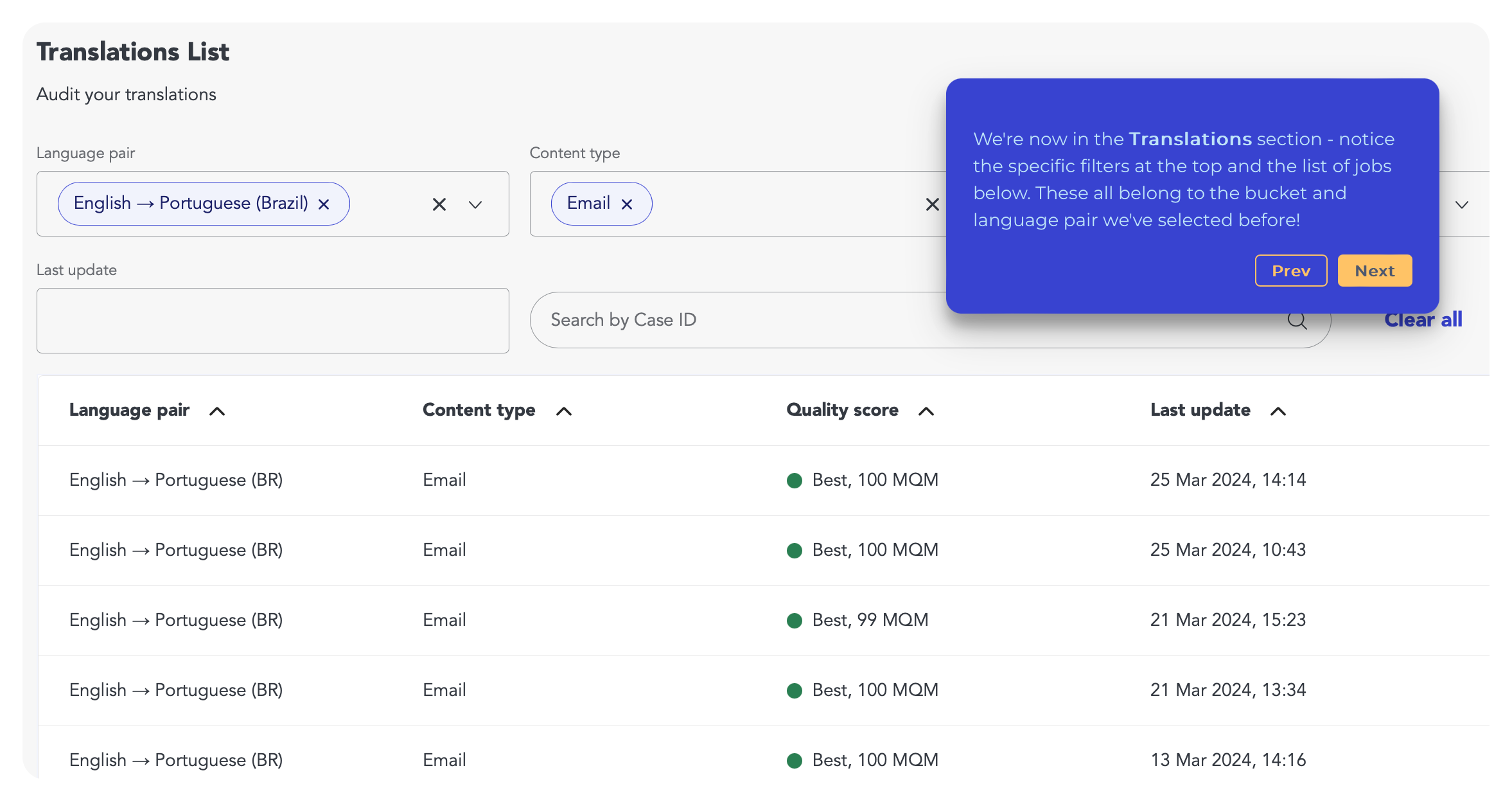Viewport: 1512px width, 802px height.
Task: Sort by Quality score column arrow
Action: pyautogui.click(x=926, y=411)
